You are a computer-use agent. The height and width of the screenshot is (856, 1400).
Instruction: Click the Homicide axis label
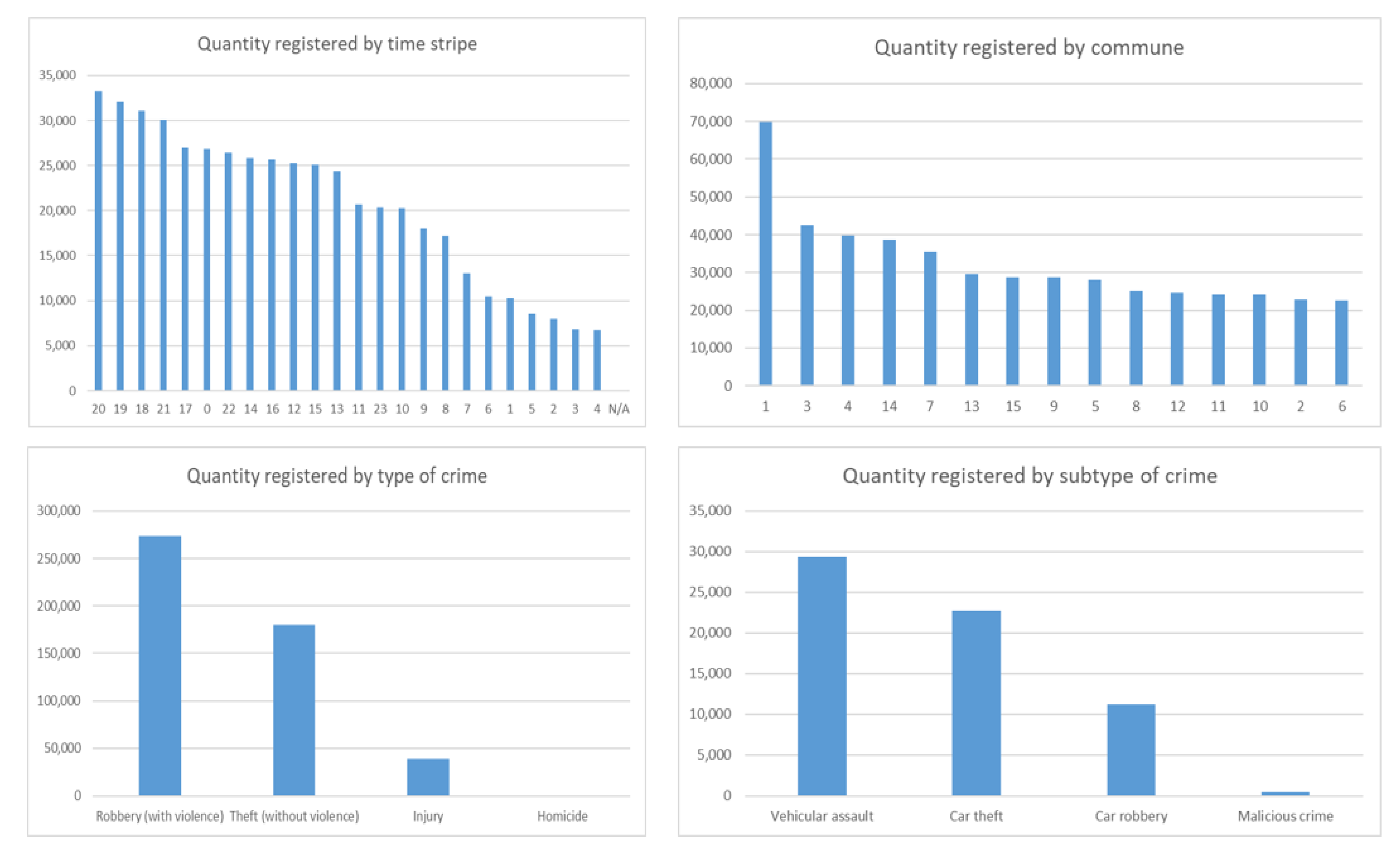(x=562, y=816)
